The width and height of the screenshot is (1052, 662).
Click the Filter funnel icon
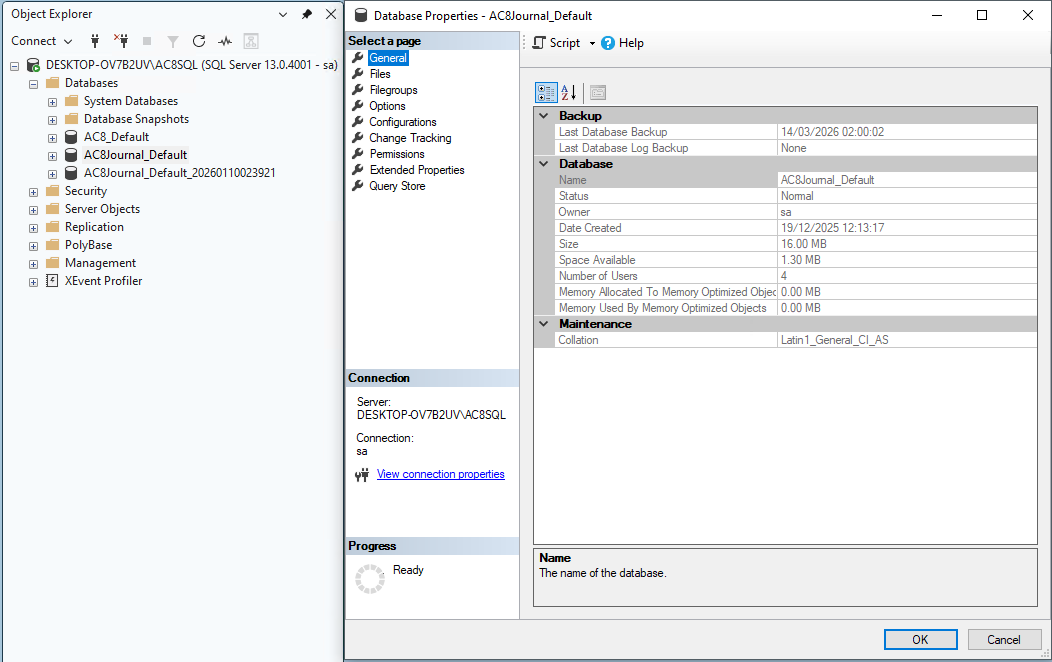coord(172,42)
